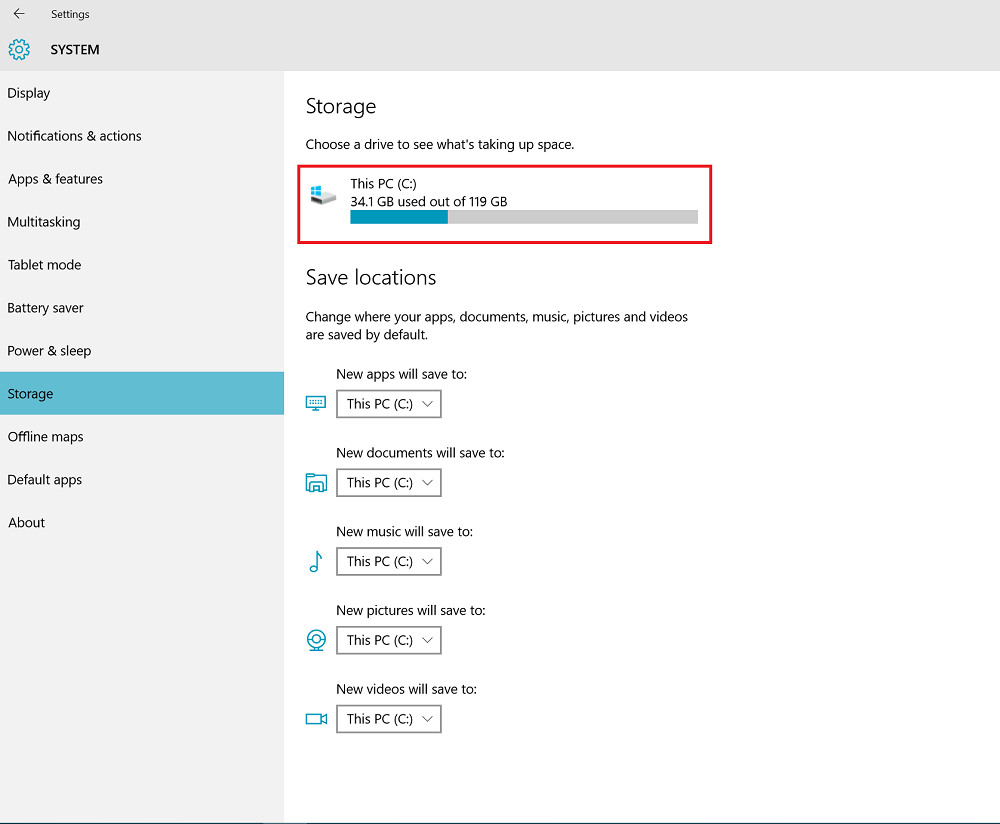Open the About page
This screenshot has height=824, width=1000.
click(x=142, y=522)
